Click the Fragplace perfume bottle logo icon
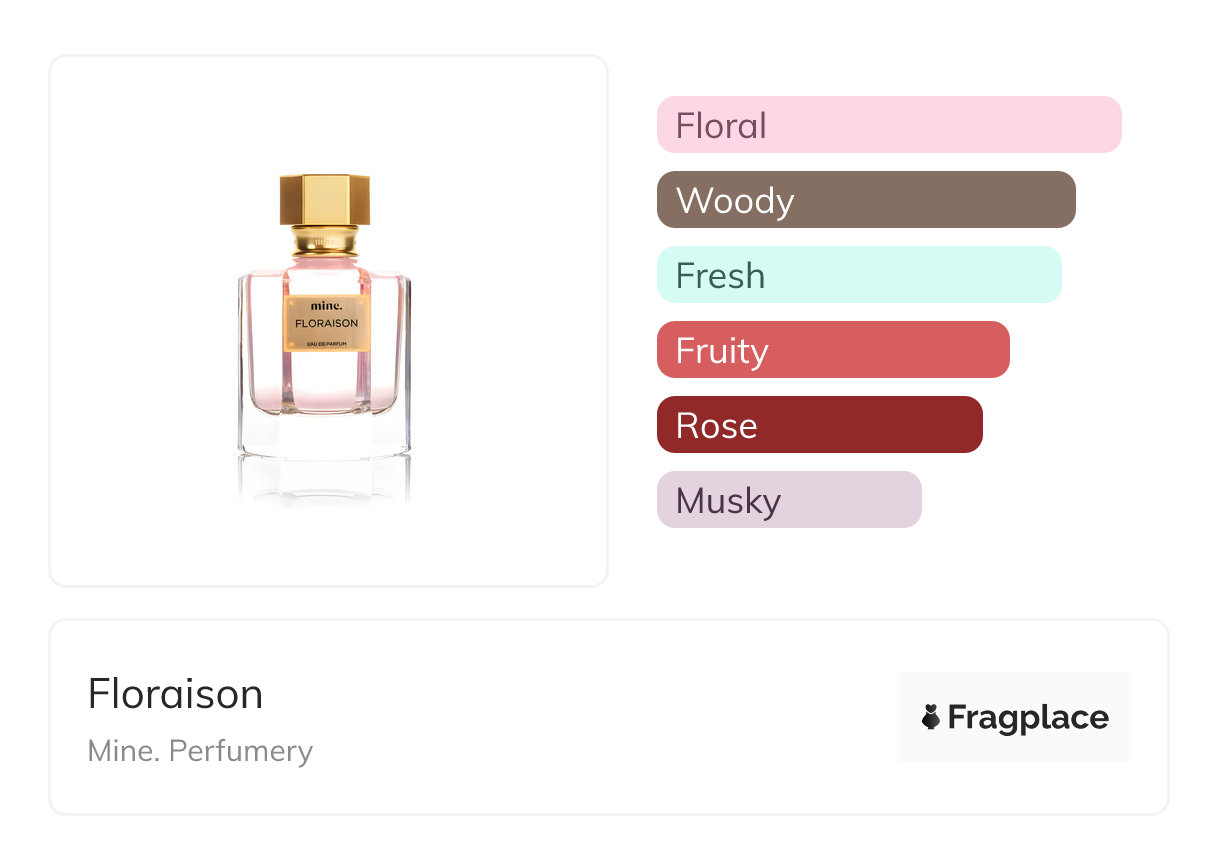The width and height of the screenshot is (1218, 864). (x=931, y=717)
